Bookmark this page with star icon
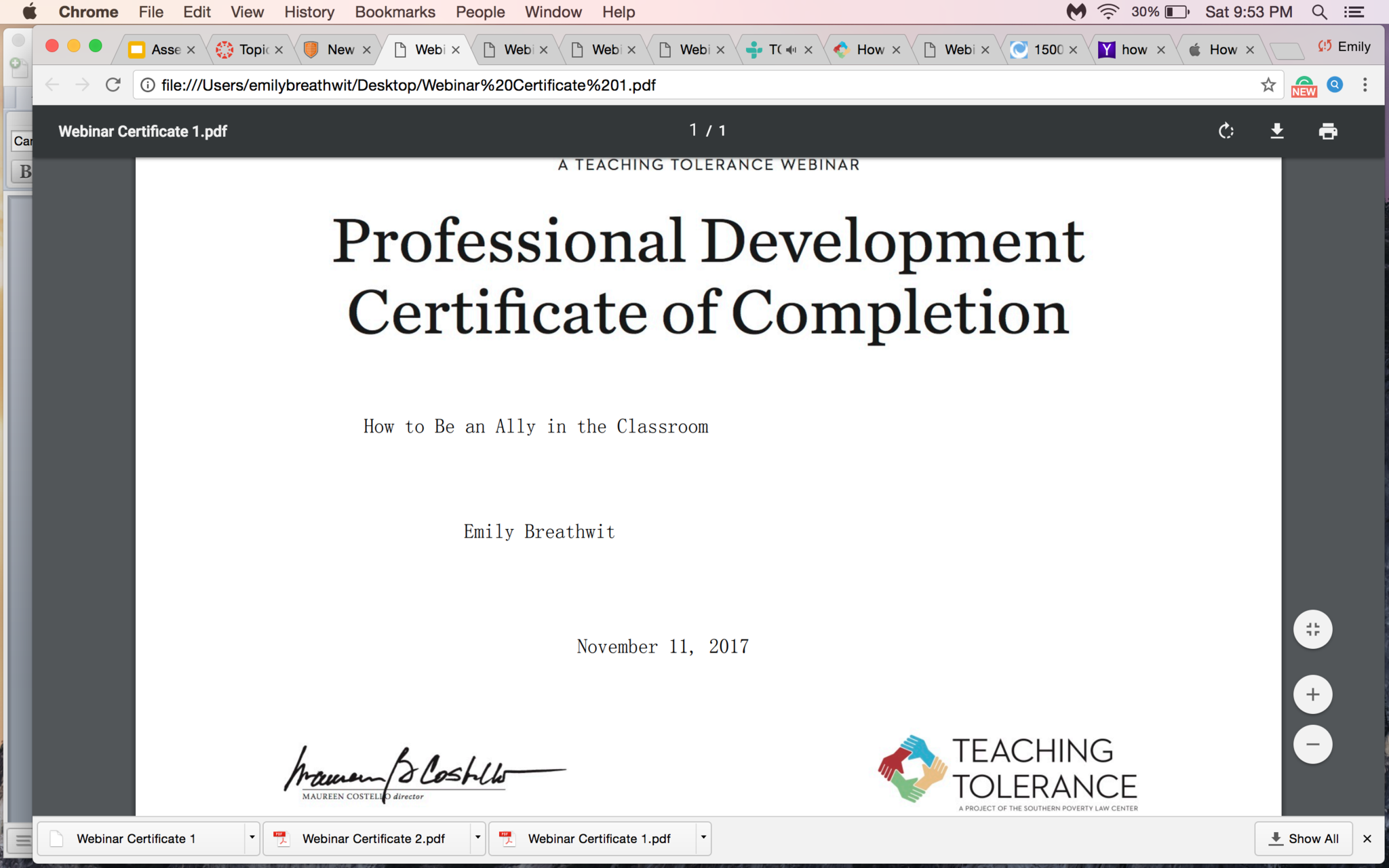Viewport: 1389px width, 868px height. click(x=1268, y=85)
